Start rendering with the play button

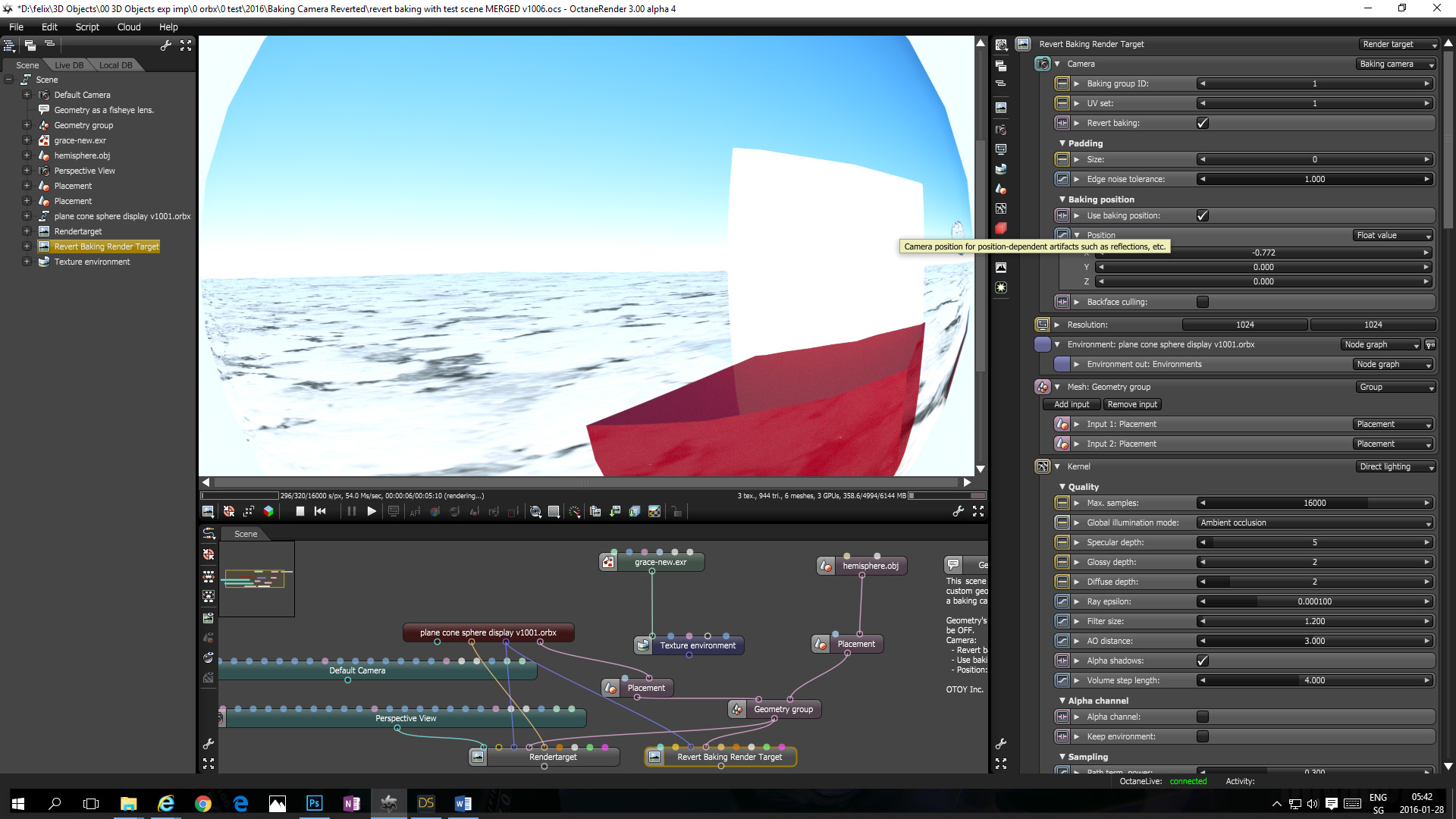[372, 512]
